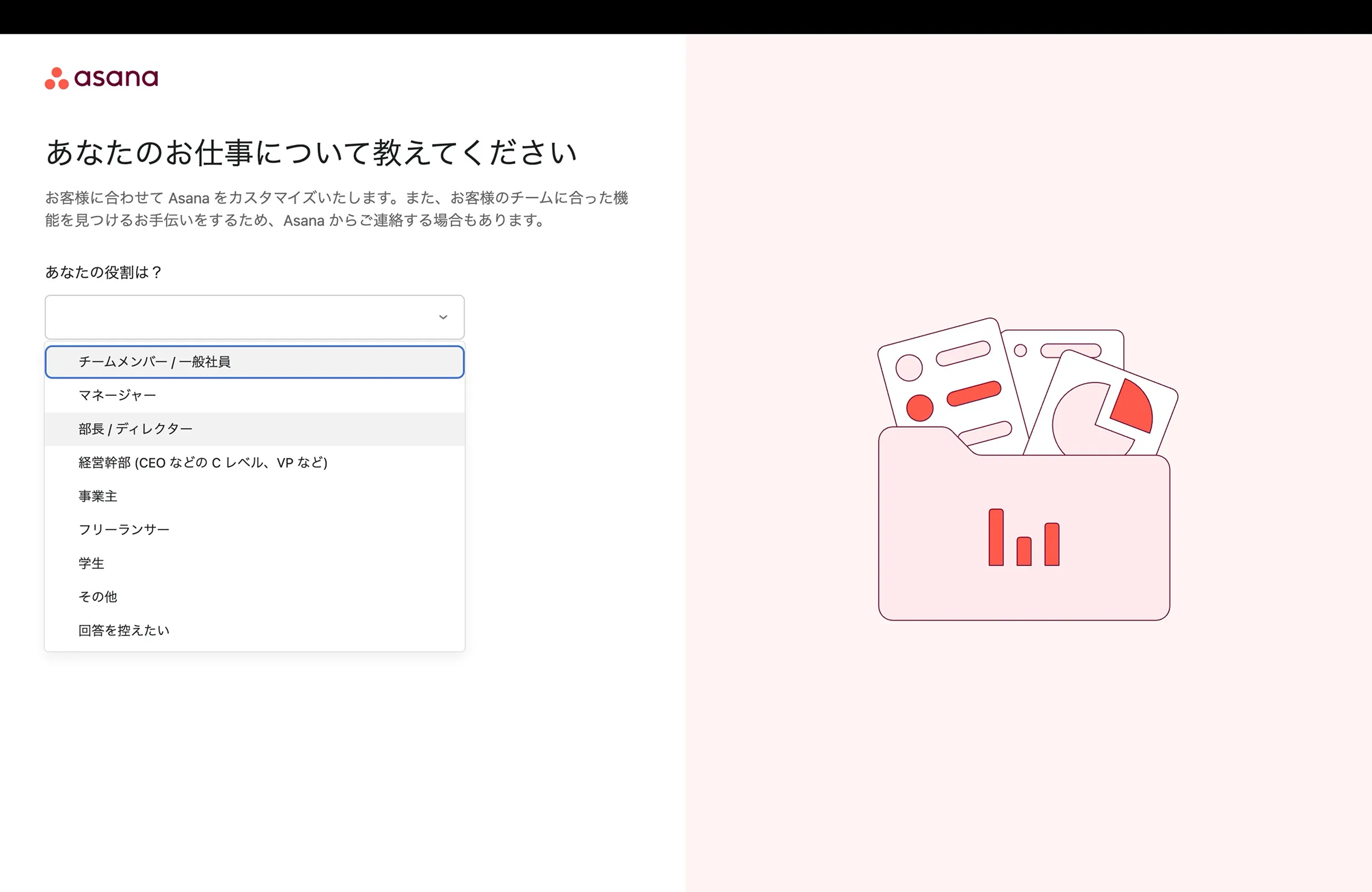Screen dimensions: 1372x892
Task: Select フリーランサー option
Action: [x=254, y=530]
